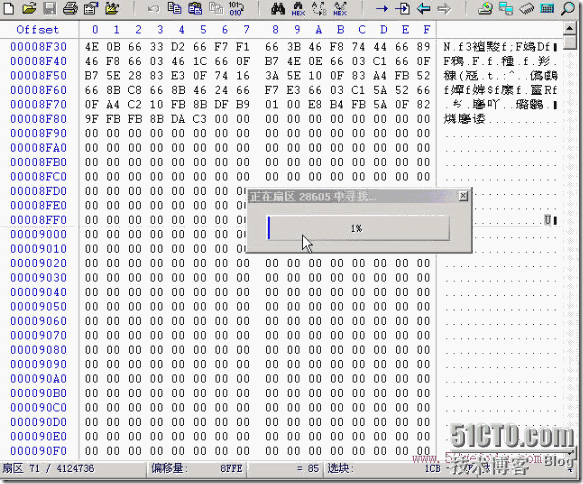Open replace text icon with A-B arrows
Image resolution: width=583 pixels, height=484 pixels.
(319, 8)
